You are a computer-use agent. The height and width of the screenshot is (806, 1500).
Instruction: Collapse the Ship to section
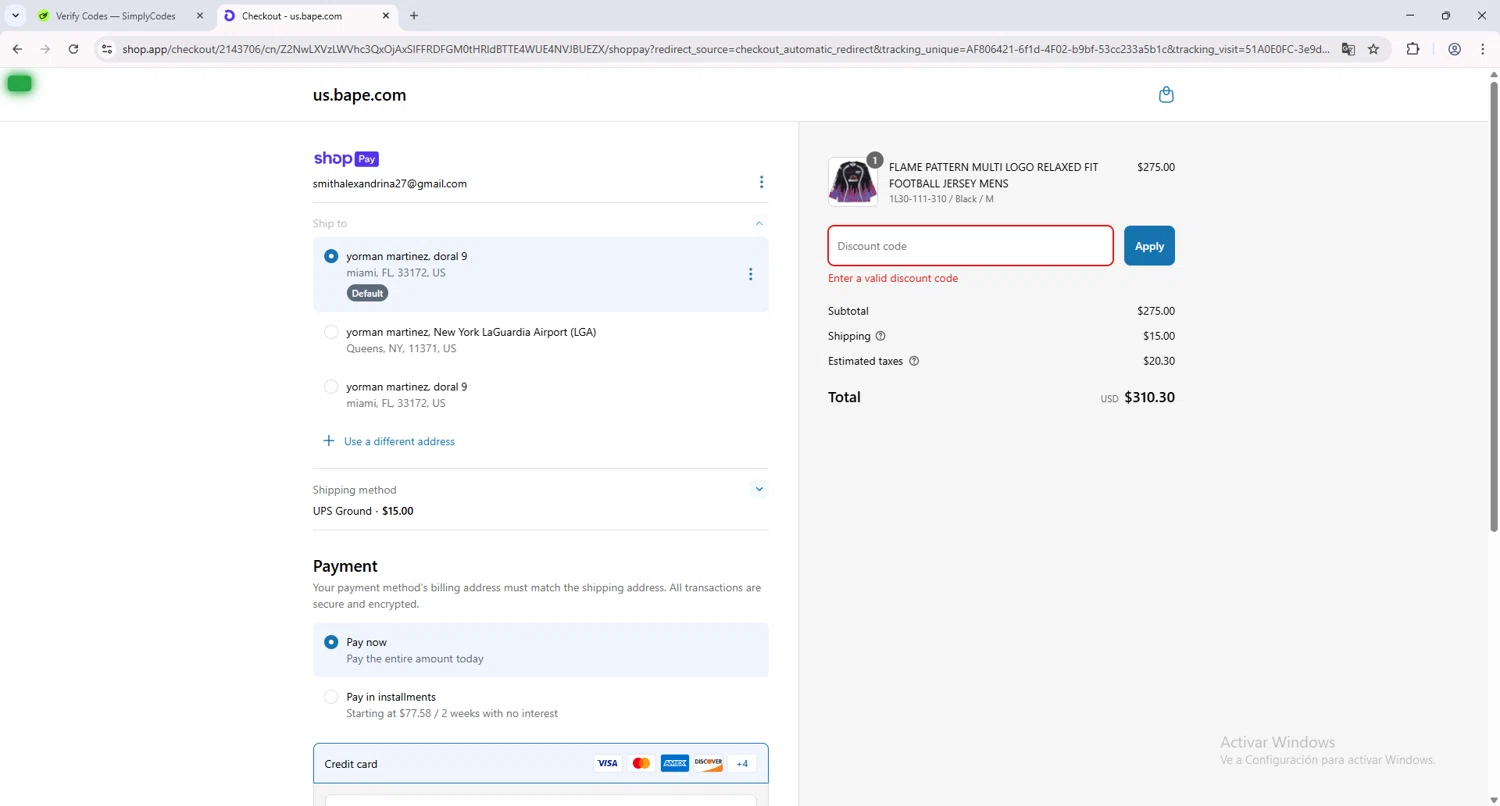(759, 224)
